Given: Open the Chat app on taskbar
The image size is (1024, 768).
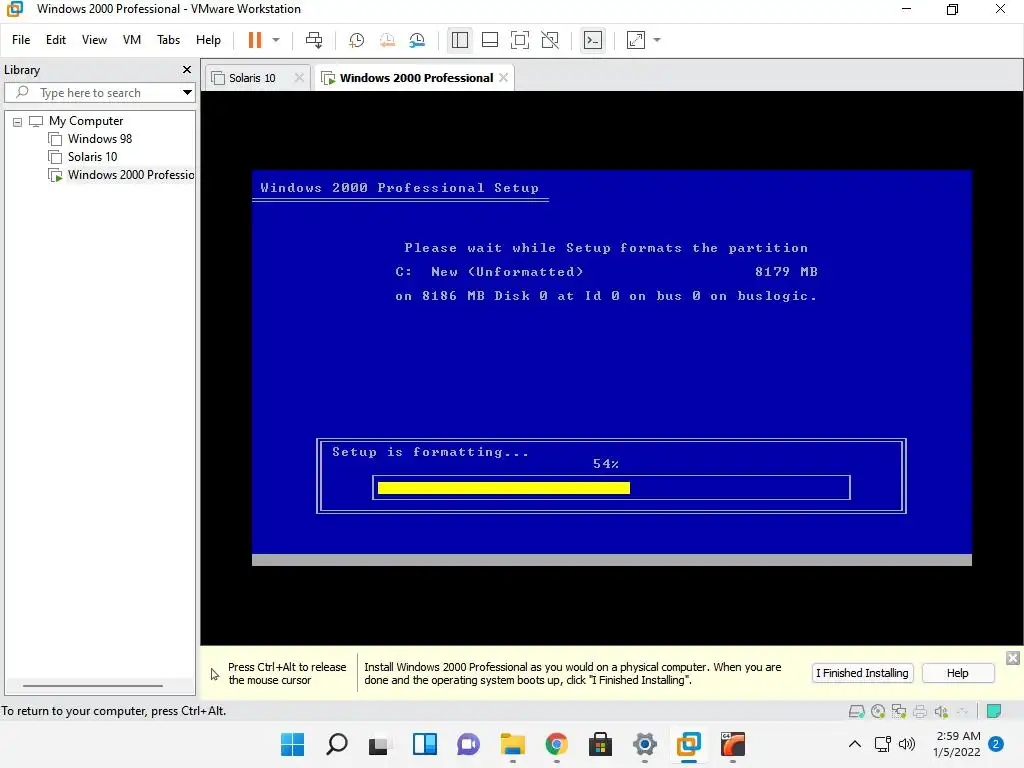Looking at the screenshot, I should click(468, 744).
